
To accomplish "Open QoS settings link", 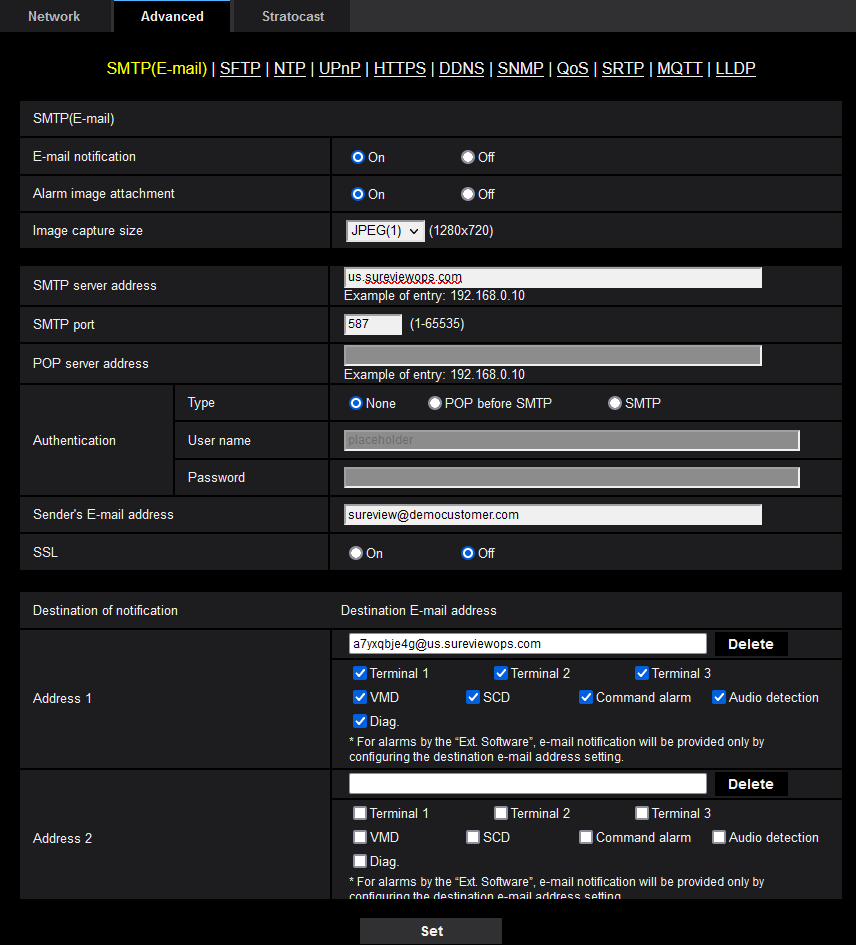I will coord(572,69).
